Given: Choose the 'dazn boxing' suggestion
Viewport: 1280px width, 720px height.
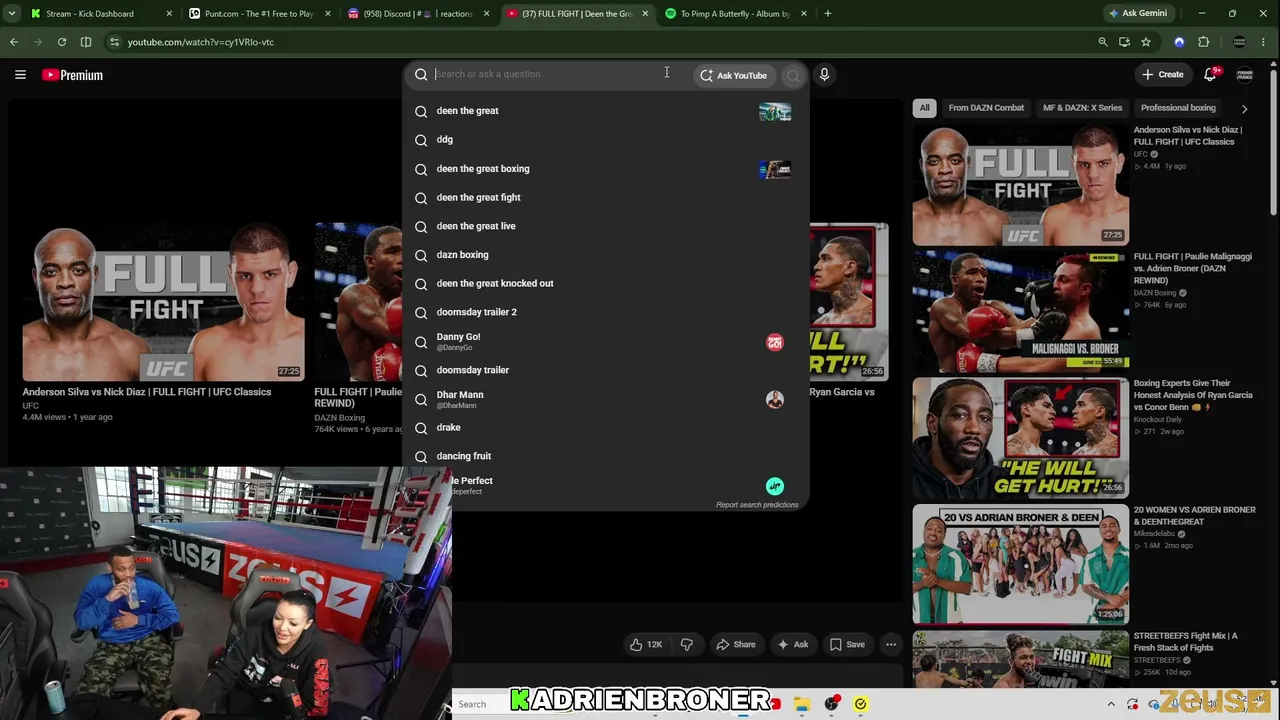Looking at the screenshot, I should pyautogui.click(x=606, y=255).
